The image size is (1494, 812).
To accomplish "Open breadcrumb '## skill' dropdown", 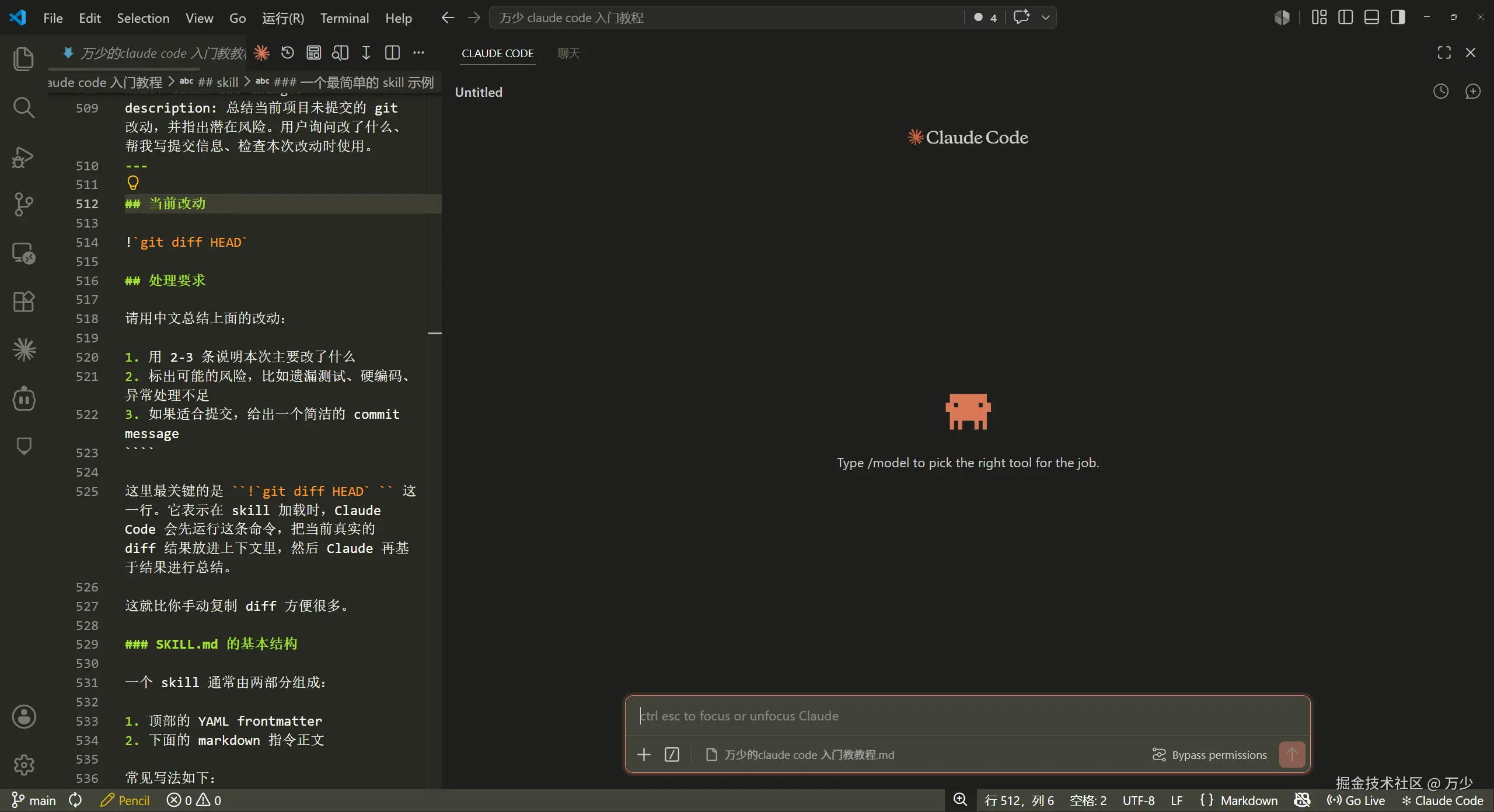I will [209, 82].
